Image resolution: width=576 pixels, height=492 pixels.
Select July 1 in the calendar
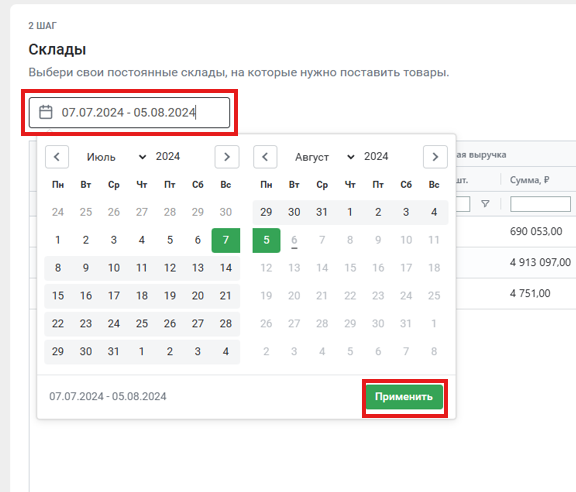(x=58, y=240)
